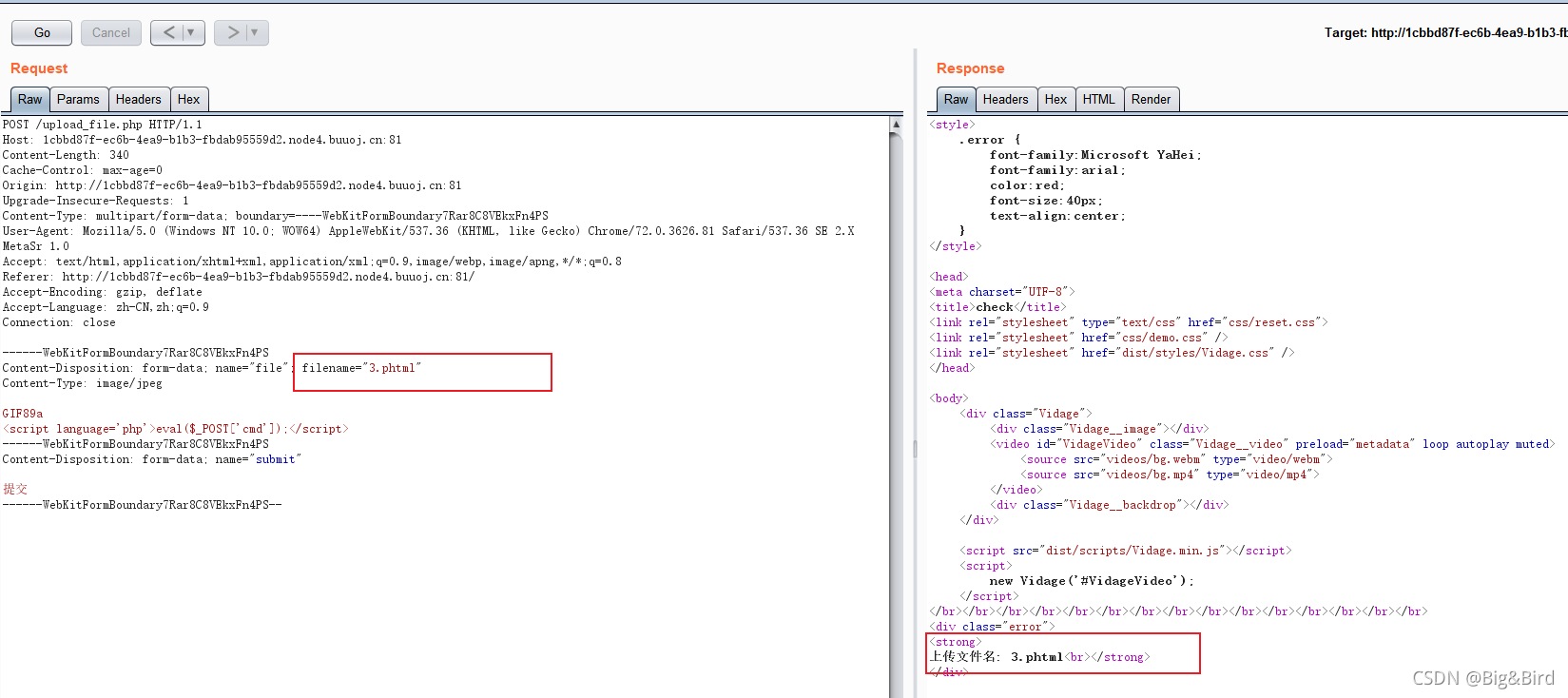Switch to the Response Render tab

[1152, 99]
